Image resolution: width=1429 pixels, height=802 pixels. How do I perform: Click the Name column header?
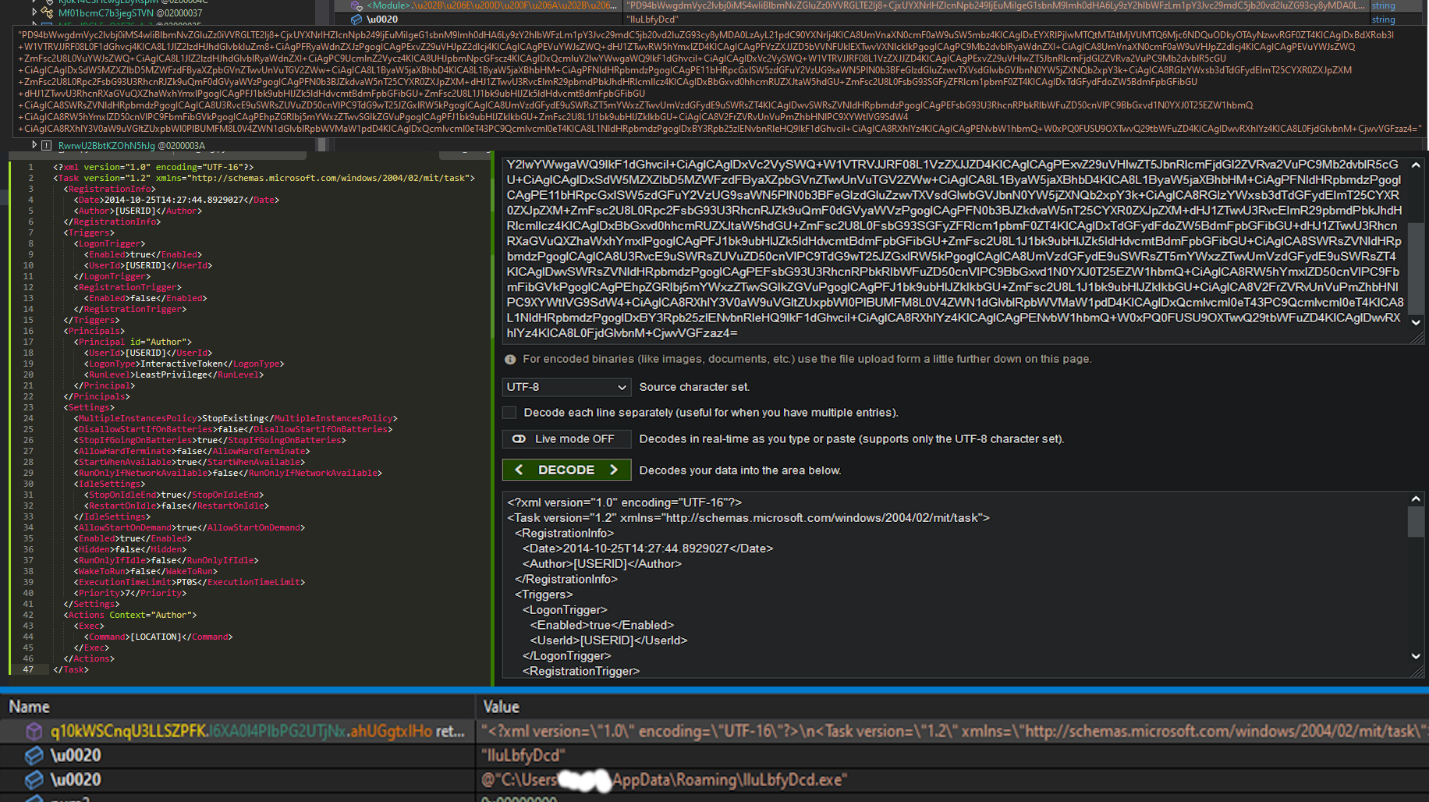(30, 707)
